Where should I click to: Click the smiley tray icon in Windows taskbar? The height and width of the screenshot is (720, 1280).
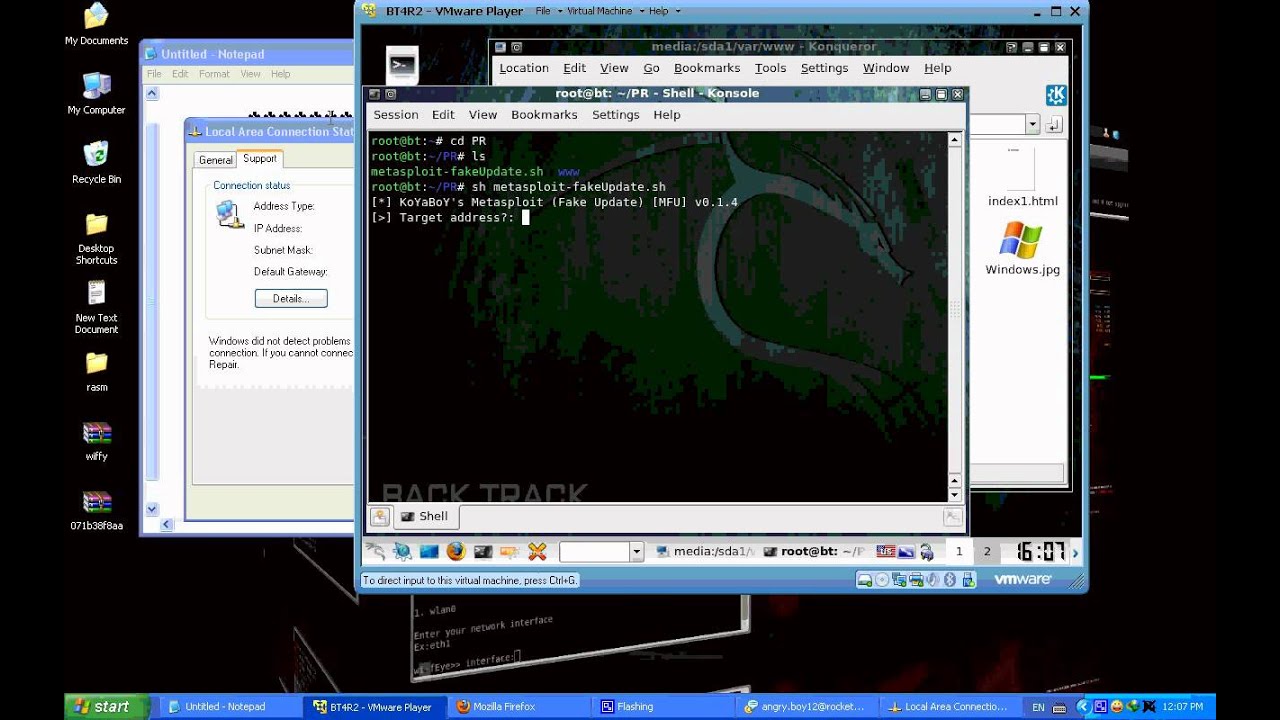pyautogui.click(x=1116, y=706)
